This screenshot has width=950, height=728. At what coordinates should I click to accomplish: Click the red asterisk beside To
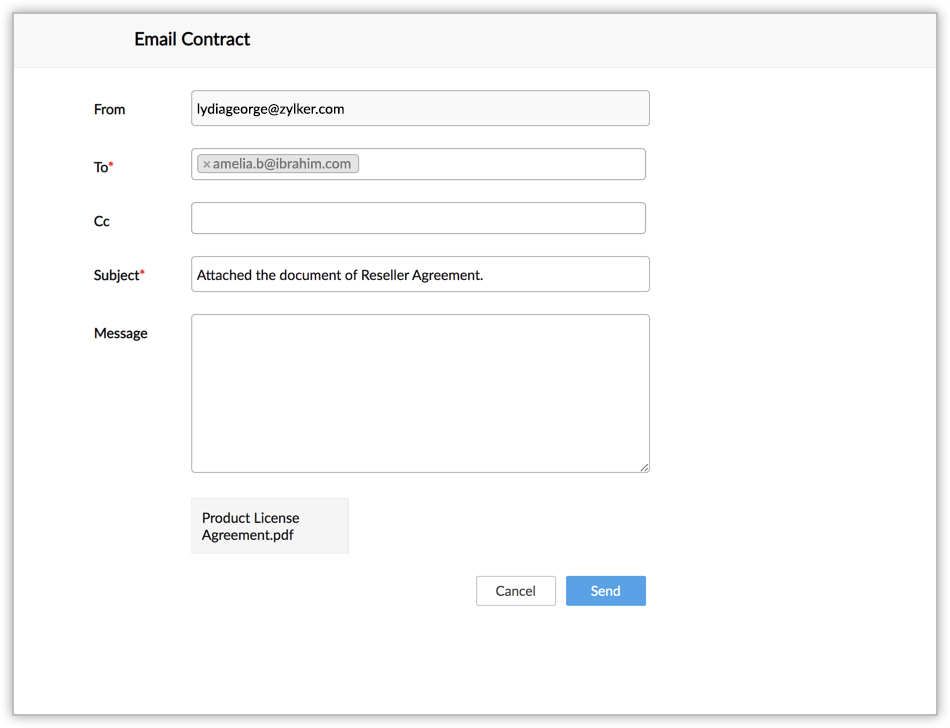tap(111, 165)
